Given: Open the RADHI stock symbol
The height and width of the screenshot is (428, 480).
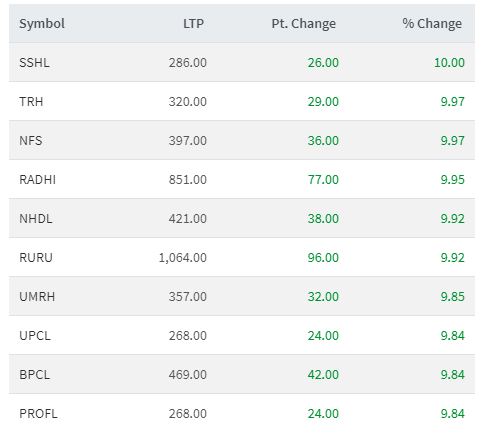Looking at the screenshot, I should coord(37,180).
